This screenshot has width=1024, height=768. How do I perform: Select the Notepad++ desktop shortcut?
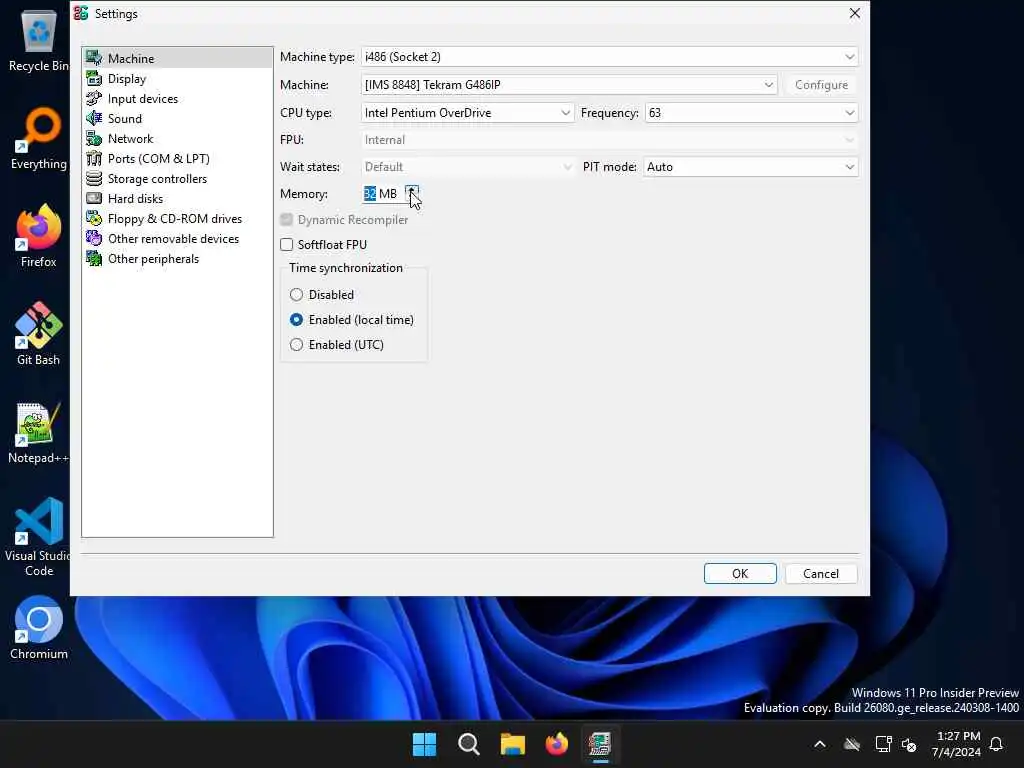38,432
